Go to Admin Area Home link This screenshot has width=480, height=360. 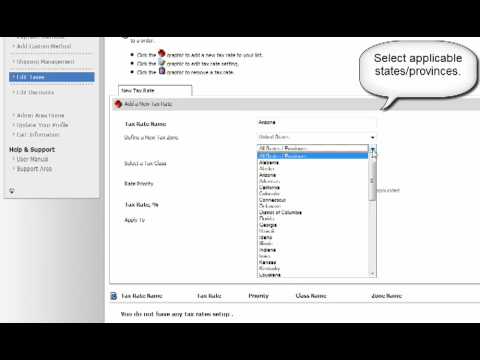(40, 115)
